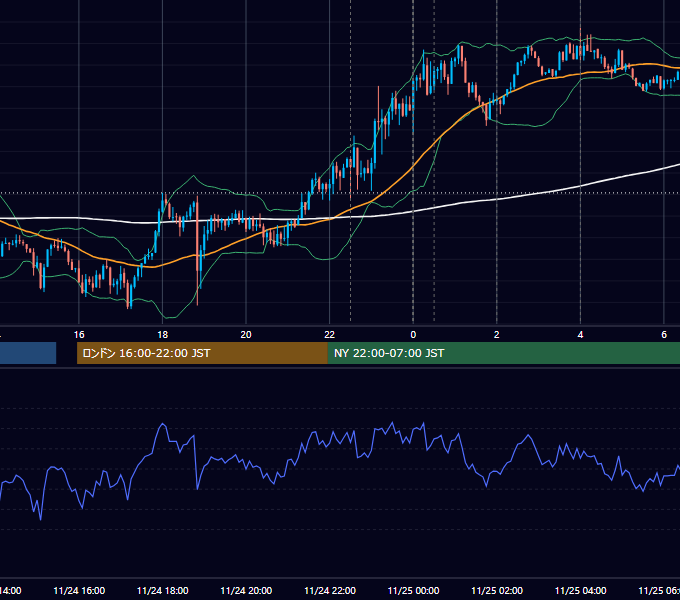
Task: Click the 11/24 20:00 time label
Action: click(246, 590)
